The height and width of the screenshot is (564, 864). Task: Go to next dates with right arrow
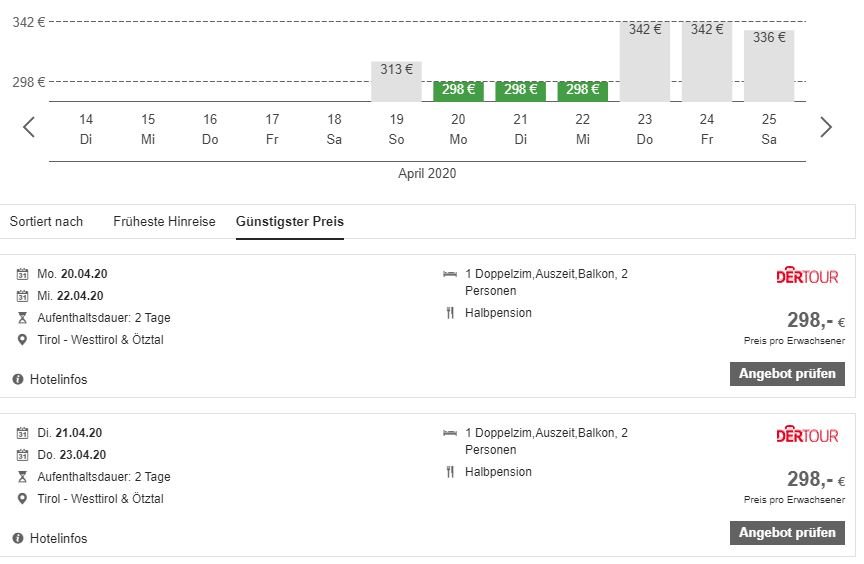point(826,127)
